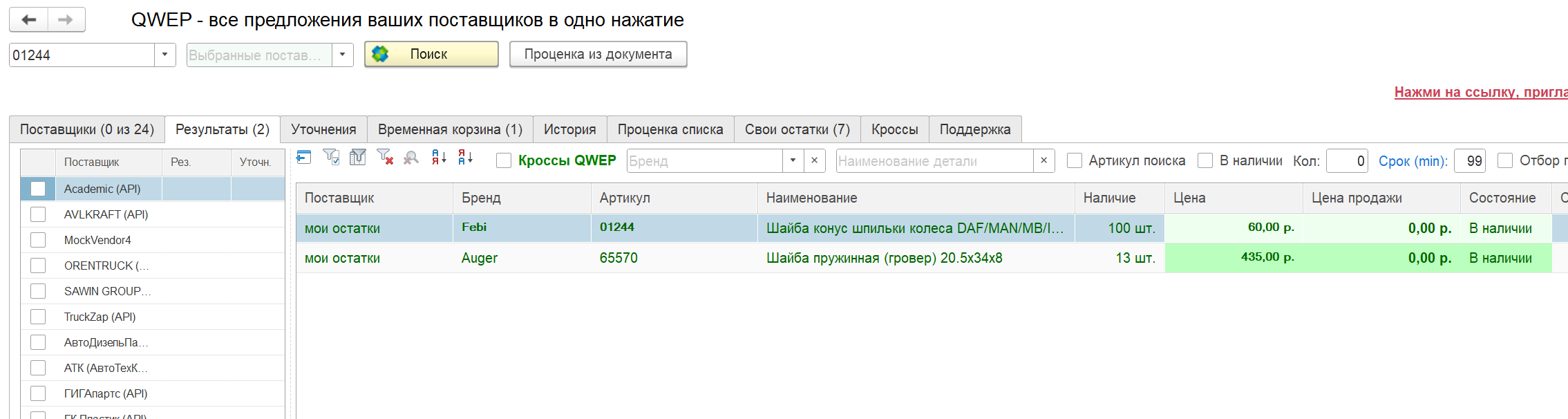Click the Наименование детали input field
The image size is (1568, 419).
tap(934, 160)
